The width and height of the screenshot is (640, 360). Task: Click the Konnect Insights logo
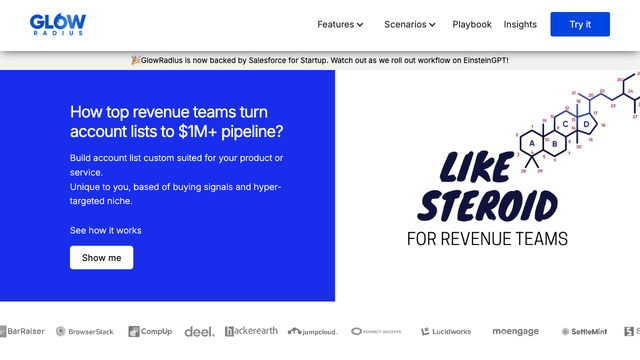pyautogui.click(x=376, y=331)
